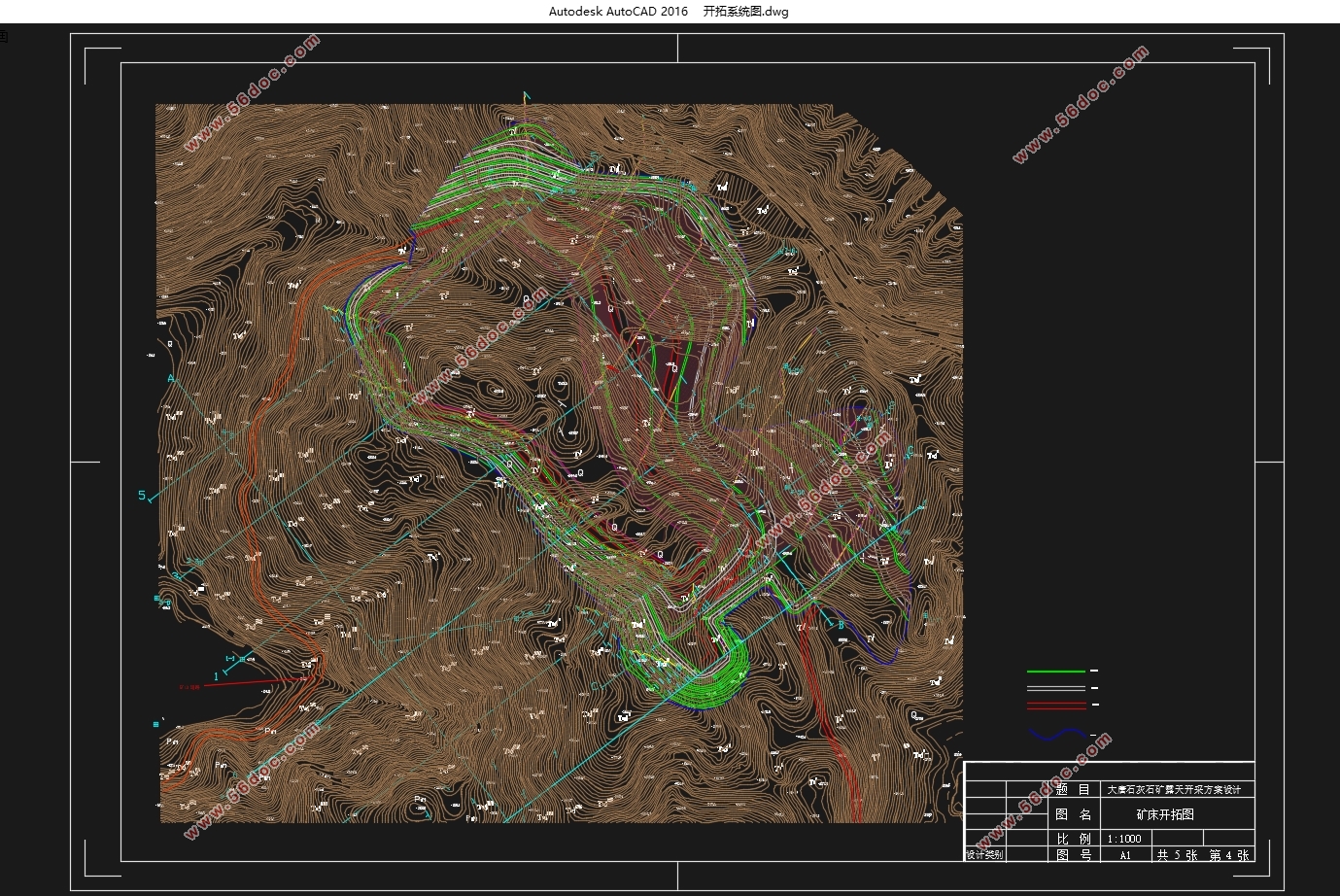
Task: Click the 共 5 张 total sheets text
Action: tap(1176, 855)
